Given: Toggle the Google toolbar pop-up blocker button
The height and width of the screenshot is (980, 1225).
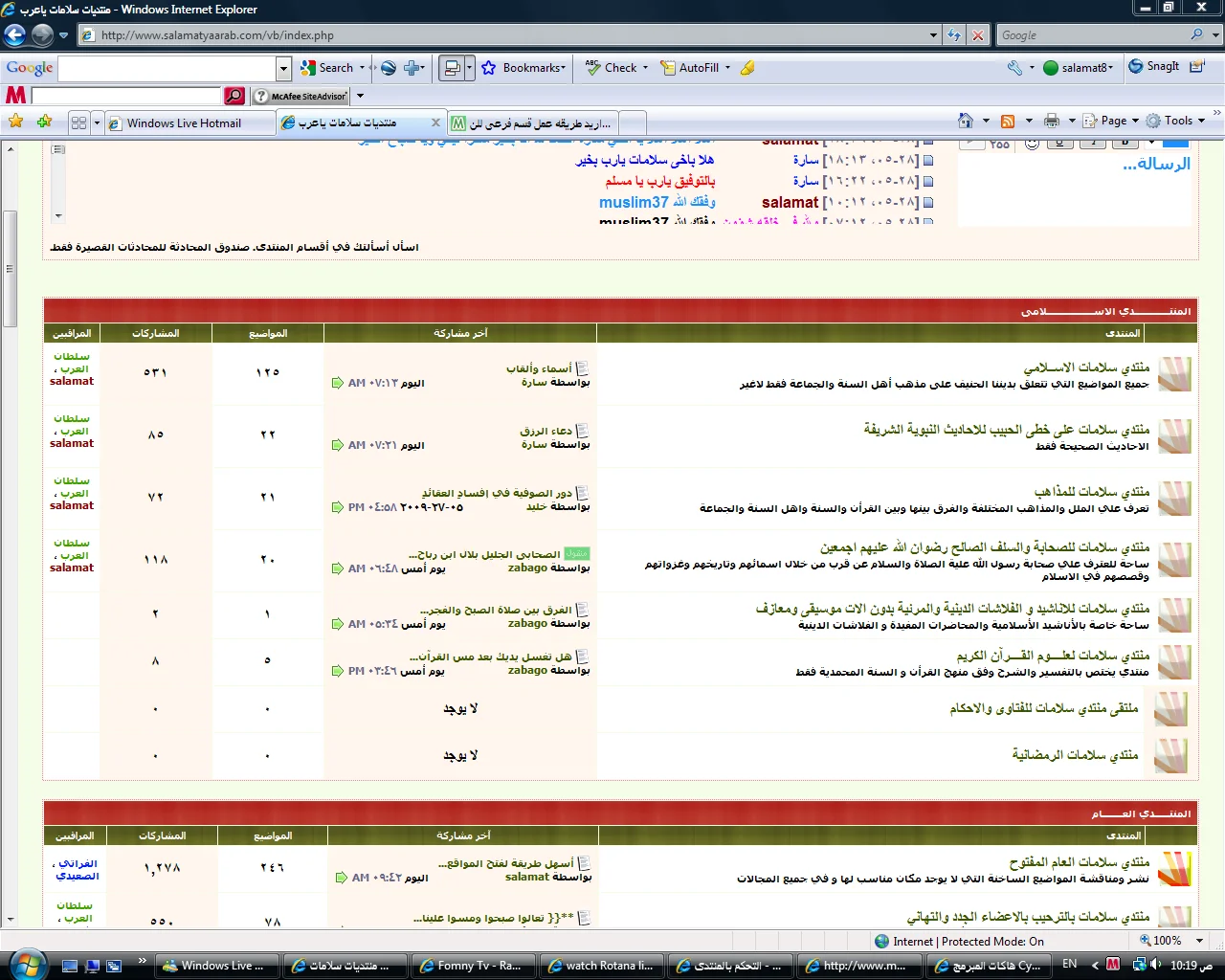Looking at the screenshot, I should 452,68.
